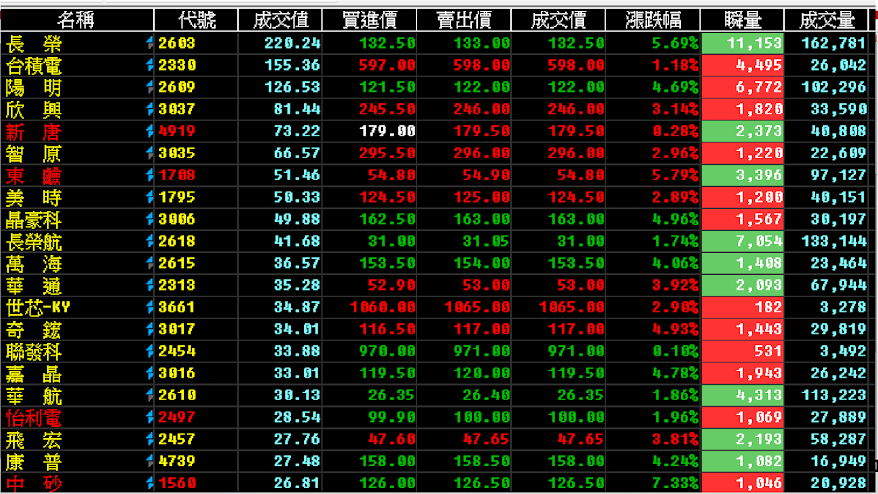Click the red 瞬量 cell 182
This screenshot has width=878, height=494.
click(x=742, y=307)
